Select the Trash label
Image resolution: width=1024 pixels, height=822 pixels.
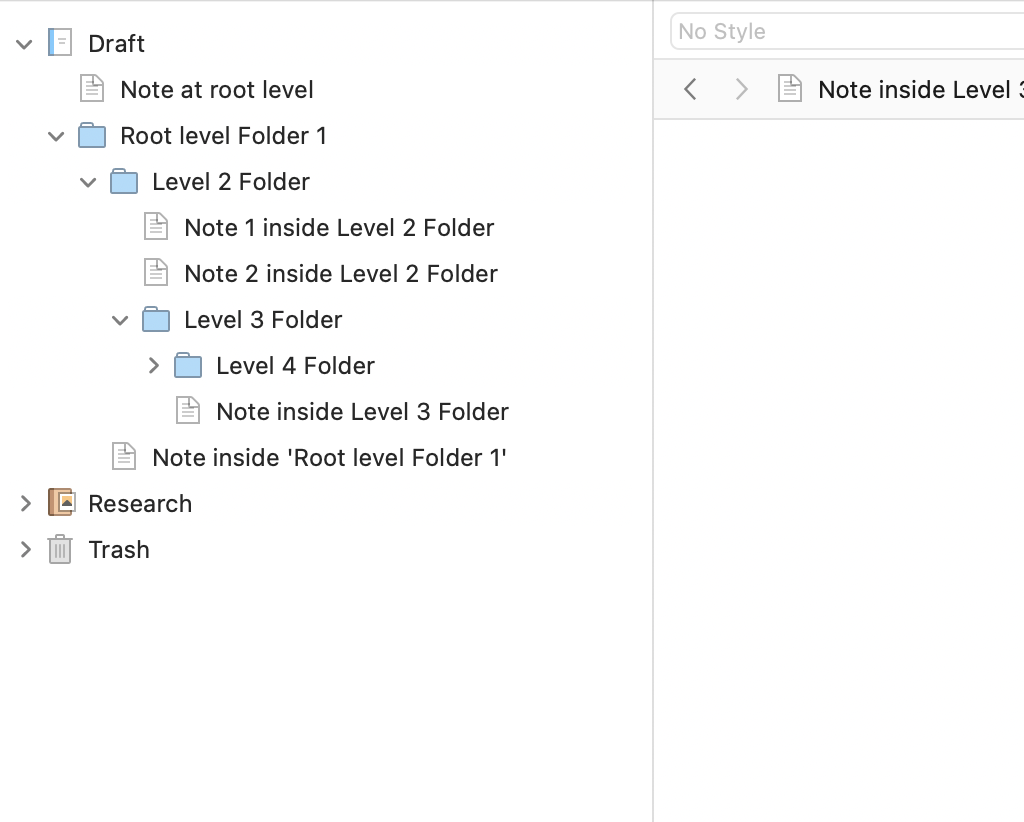[x=119, y=550]
